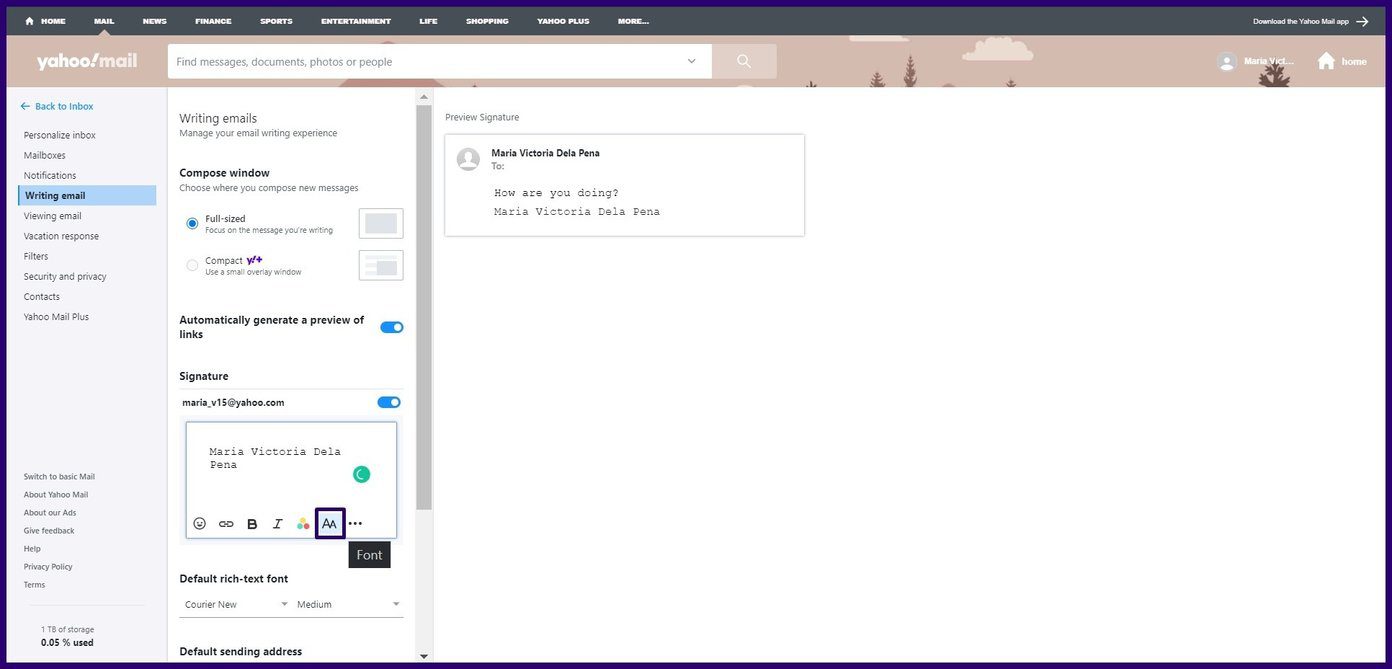This screenshot has width=1392, height=669.
Task: Open the Font tool in signature toolbar
Action: pos(330,524)
